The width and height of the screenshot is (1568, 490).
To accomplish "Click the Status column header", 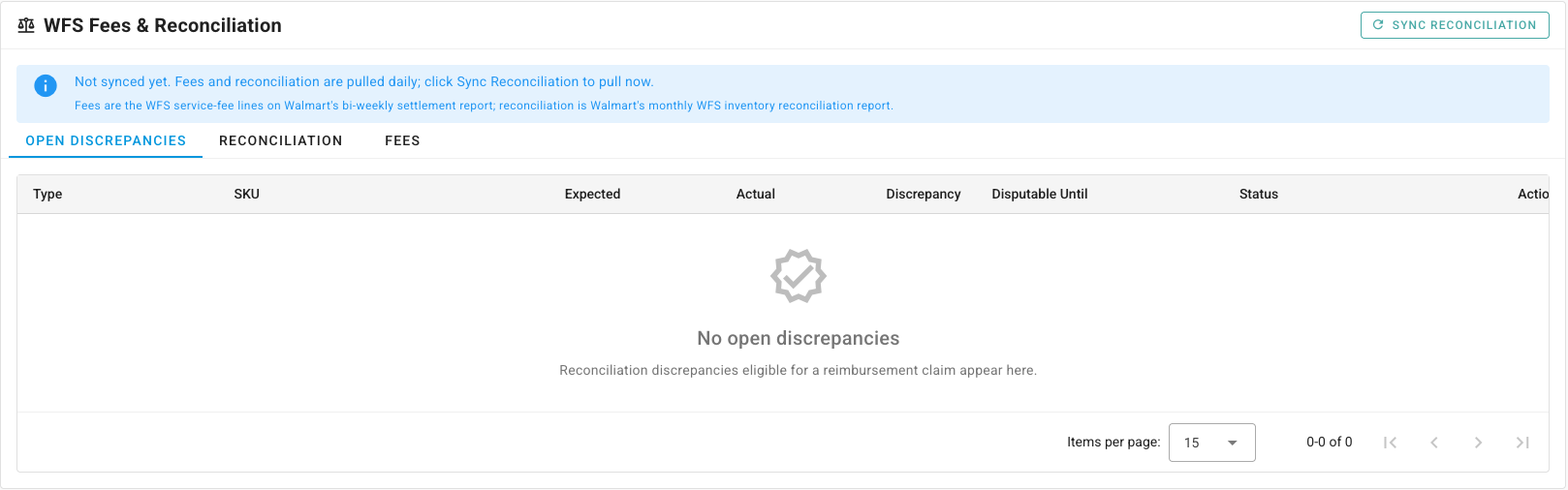I will coord(1258,194).
